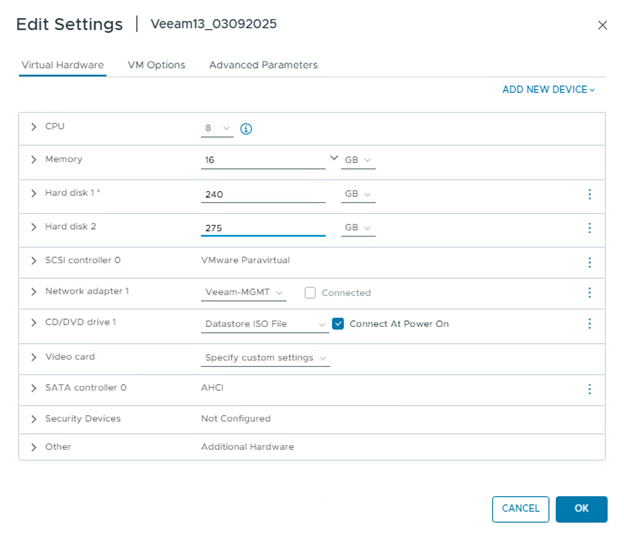This screenshot has height=539, width=624.
Task: Click the CPU info icon
Action: (x=246, y=129)
